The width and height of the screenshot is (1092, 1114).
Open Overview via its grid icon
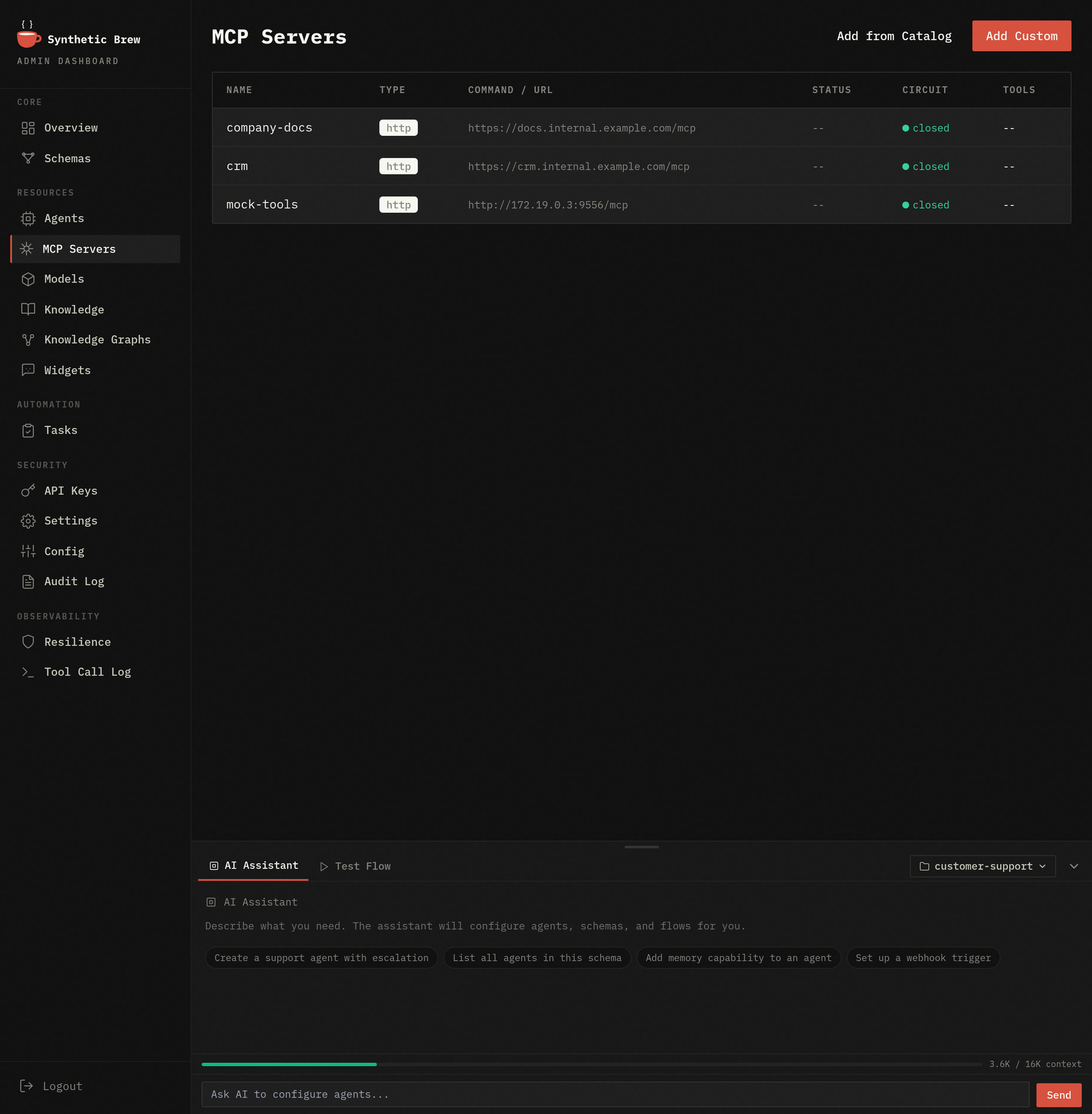click(28, 128)
